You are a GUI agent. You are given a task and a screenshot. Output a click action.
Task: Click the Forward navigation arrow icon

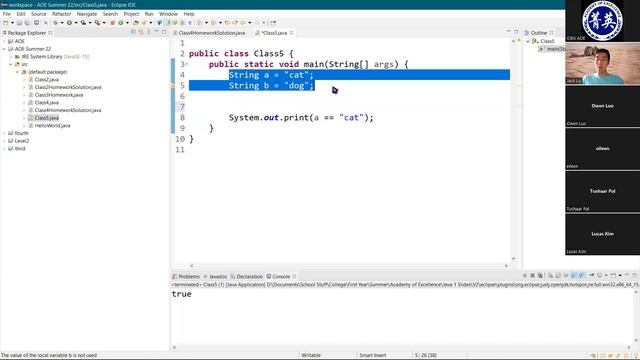click(x=257, y=23)
